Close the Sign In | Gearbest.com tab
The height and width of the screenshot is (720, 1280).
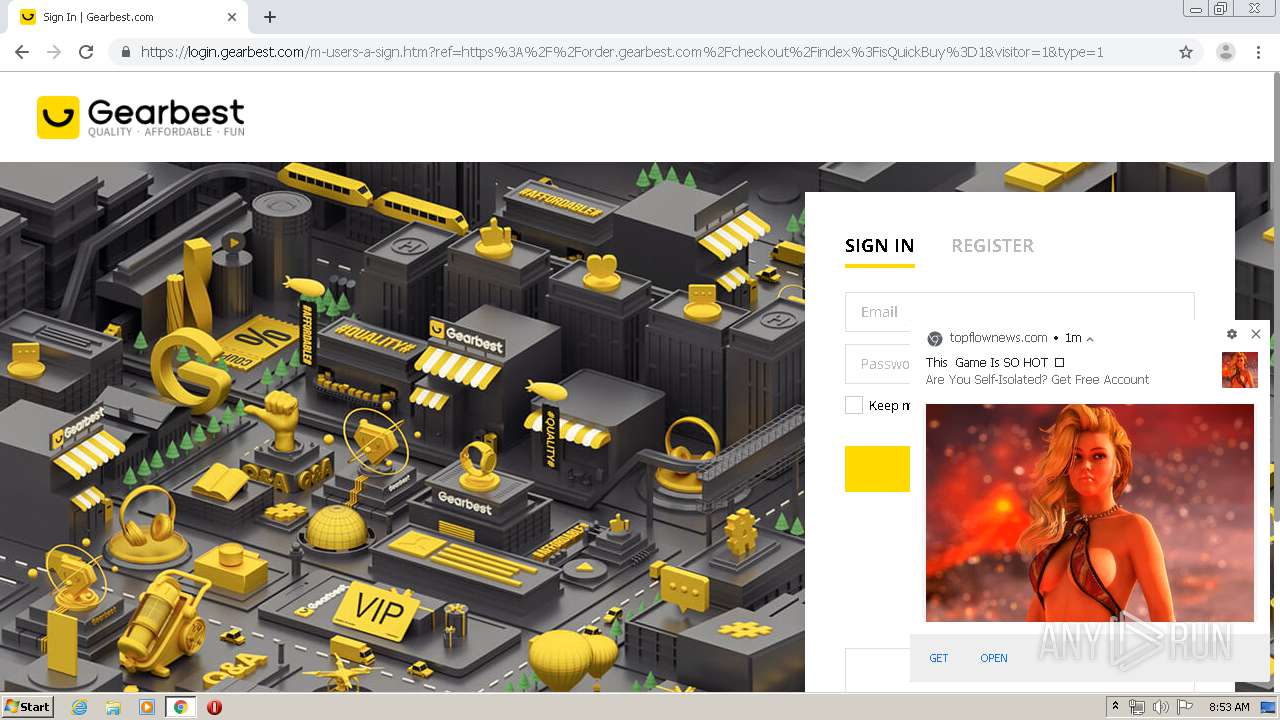[x=232, y=17]
